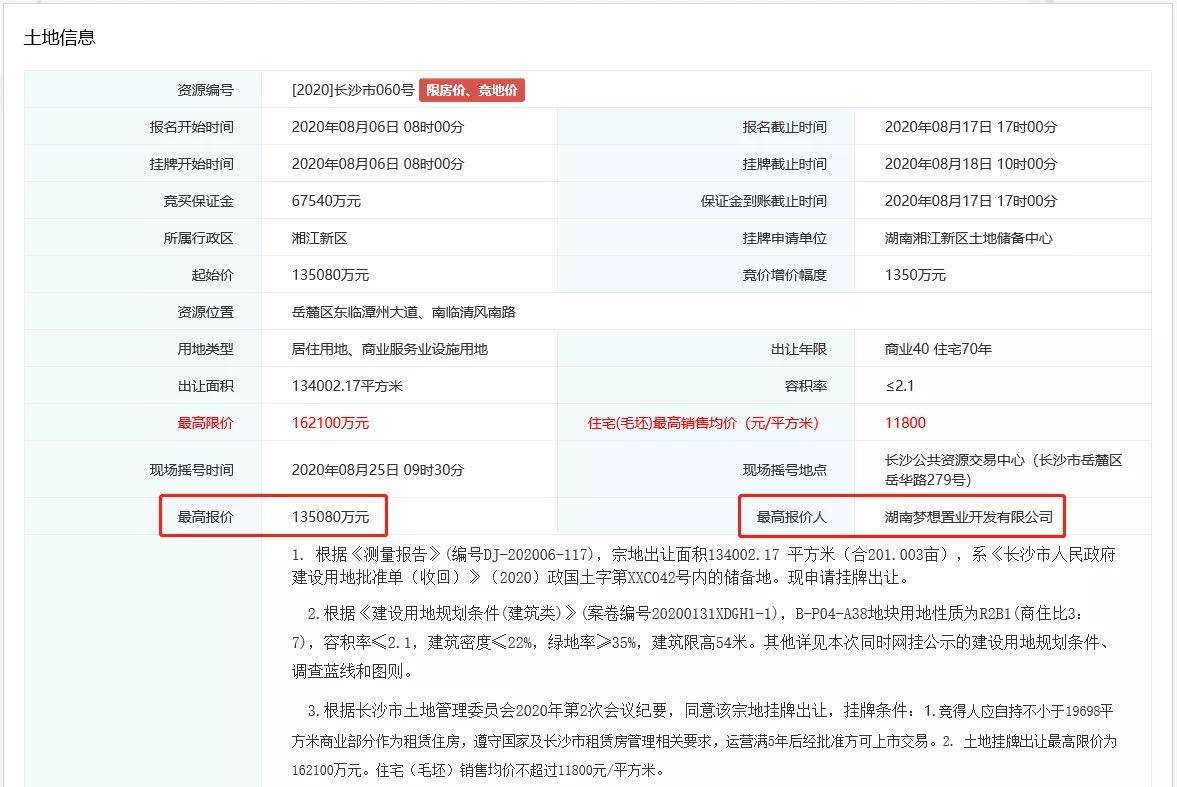Select lottery venue 长沙公共资源交易中心 address
Viewport: 1177px width, 787px height.
(x=1003, y=470)
